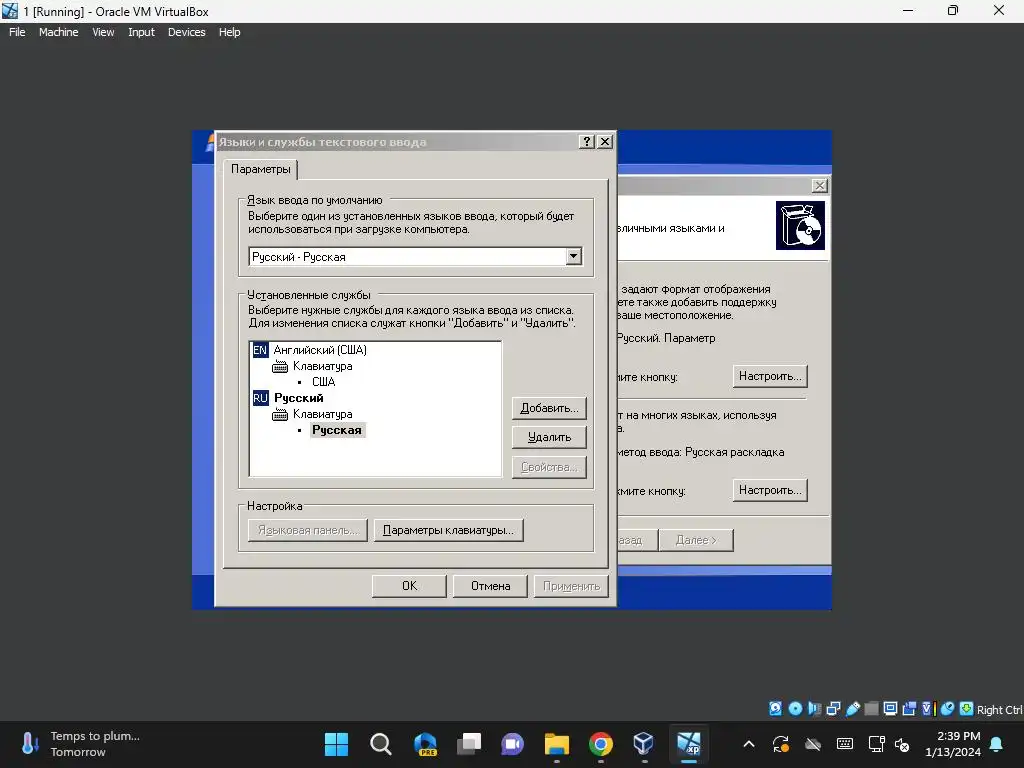Click the OneDrive cloud tray icon
Viewport: 1024px width, 768px height.
(812, 744)
